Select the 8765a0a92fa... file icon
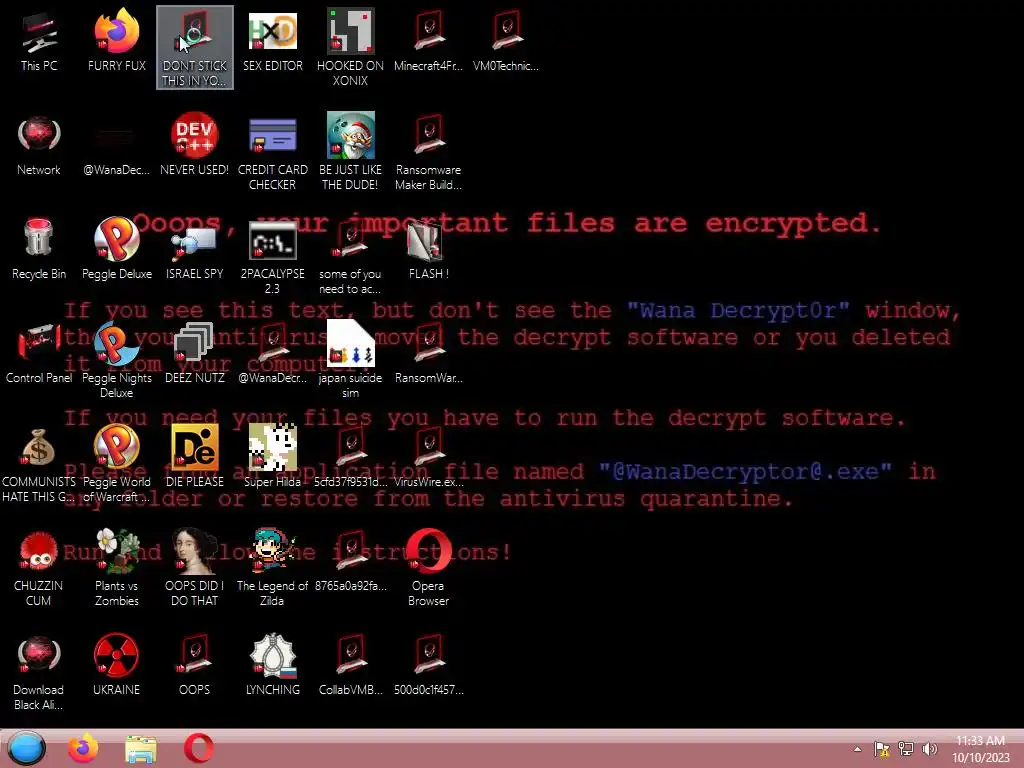Image resolution: width=1024 pixels, height=768 pixels. [350, 562]
